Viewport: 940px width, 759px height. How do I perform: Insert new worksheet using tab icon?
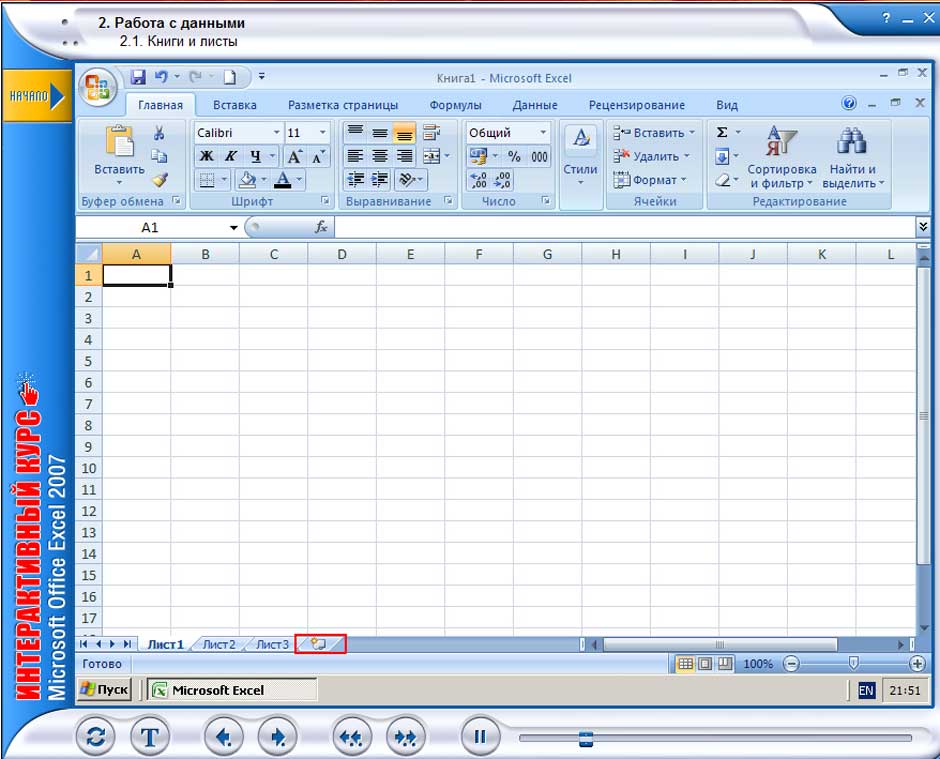pos(320,645)
